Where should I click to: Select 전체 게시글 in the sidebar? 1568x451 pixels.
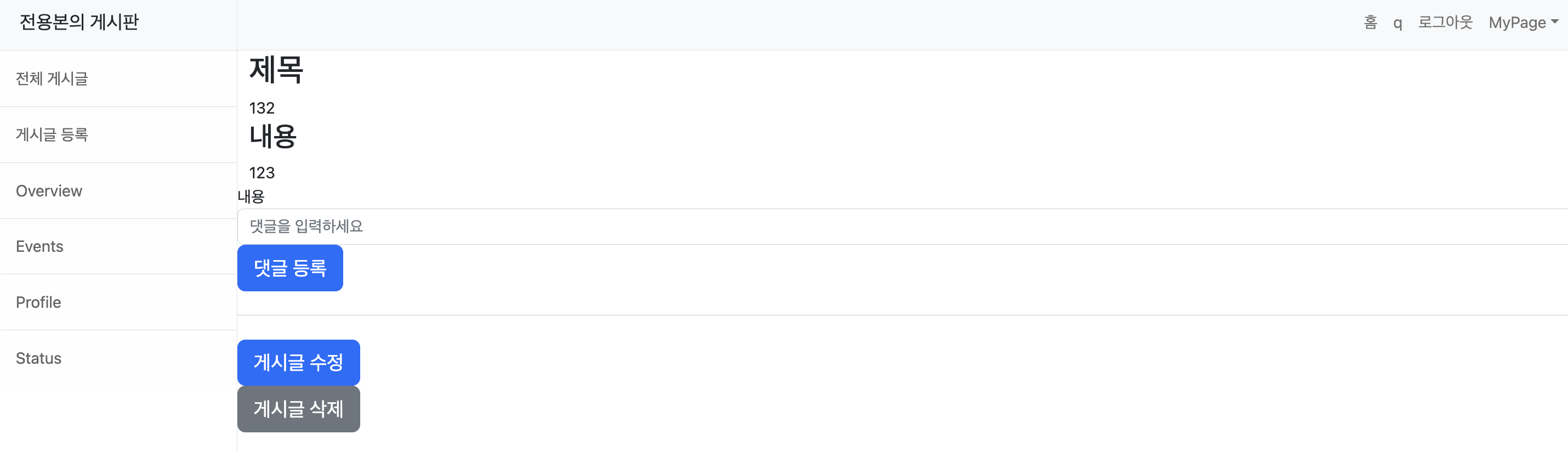pos(118,78)
